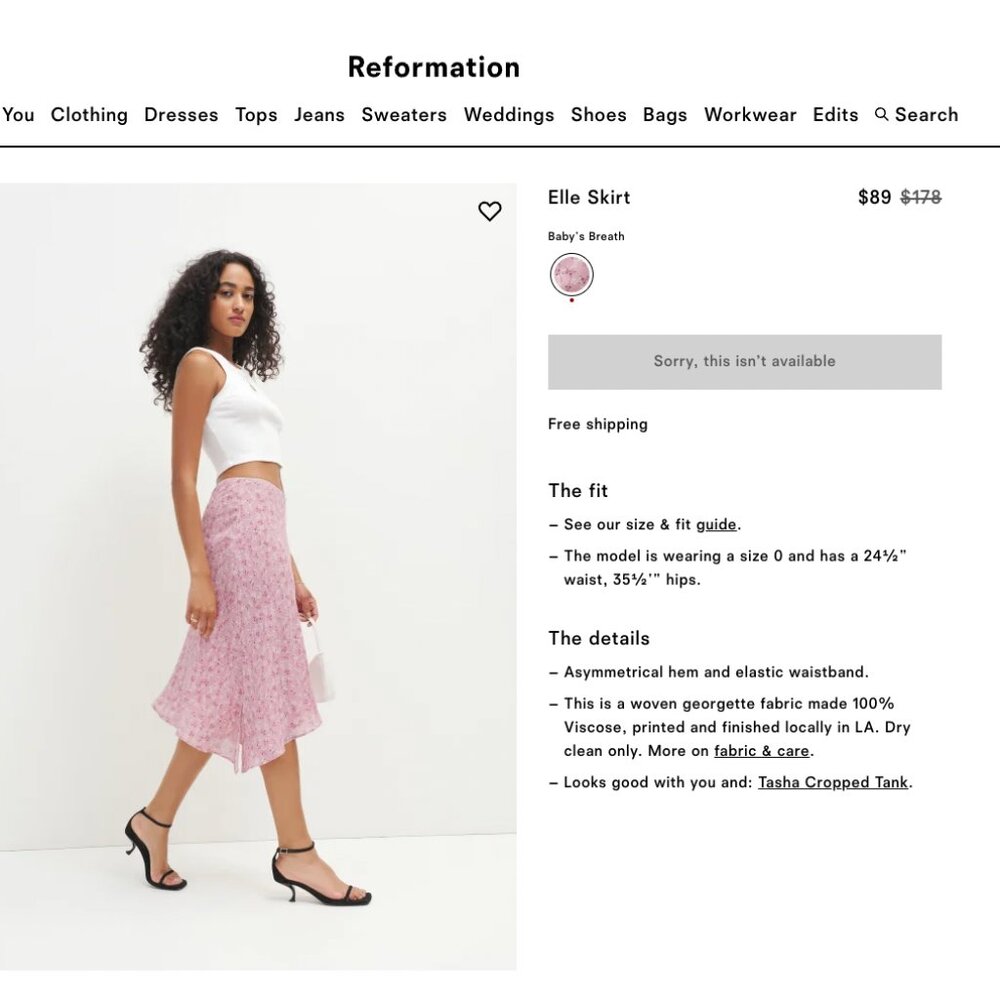Screen dimensions: 1000x1000
Task: Open the Tasha Cropped Tank product link
Action: pyautogui.click(x=833, y=782)
